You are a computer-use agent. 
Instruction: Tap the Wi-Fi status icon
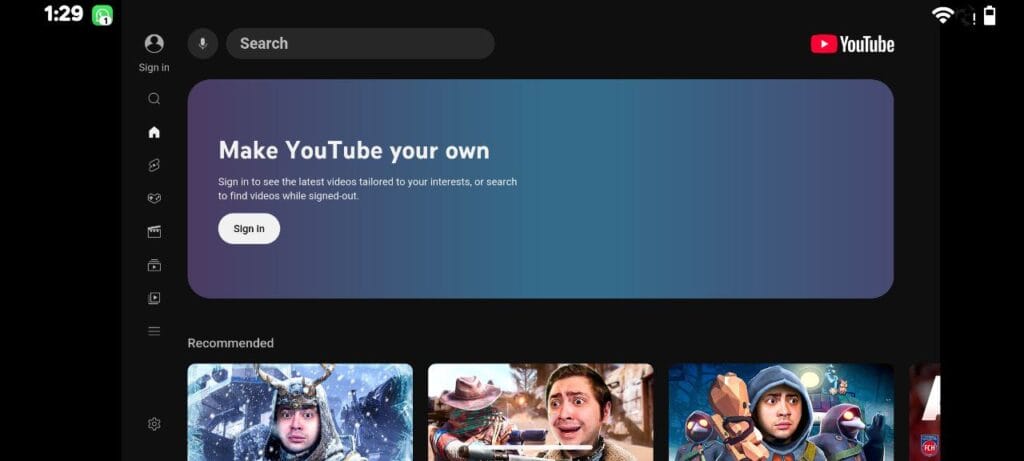[x=942, y=15]
